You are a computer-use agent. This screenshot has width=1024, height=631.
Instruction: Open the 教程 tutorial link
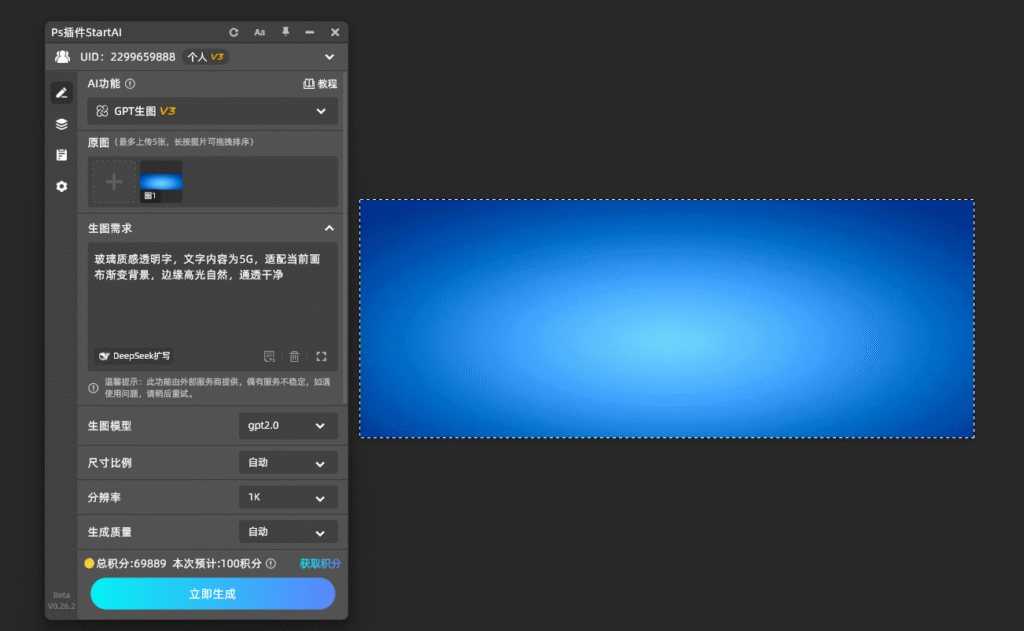pos(320,84)
